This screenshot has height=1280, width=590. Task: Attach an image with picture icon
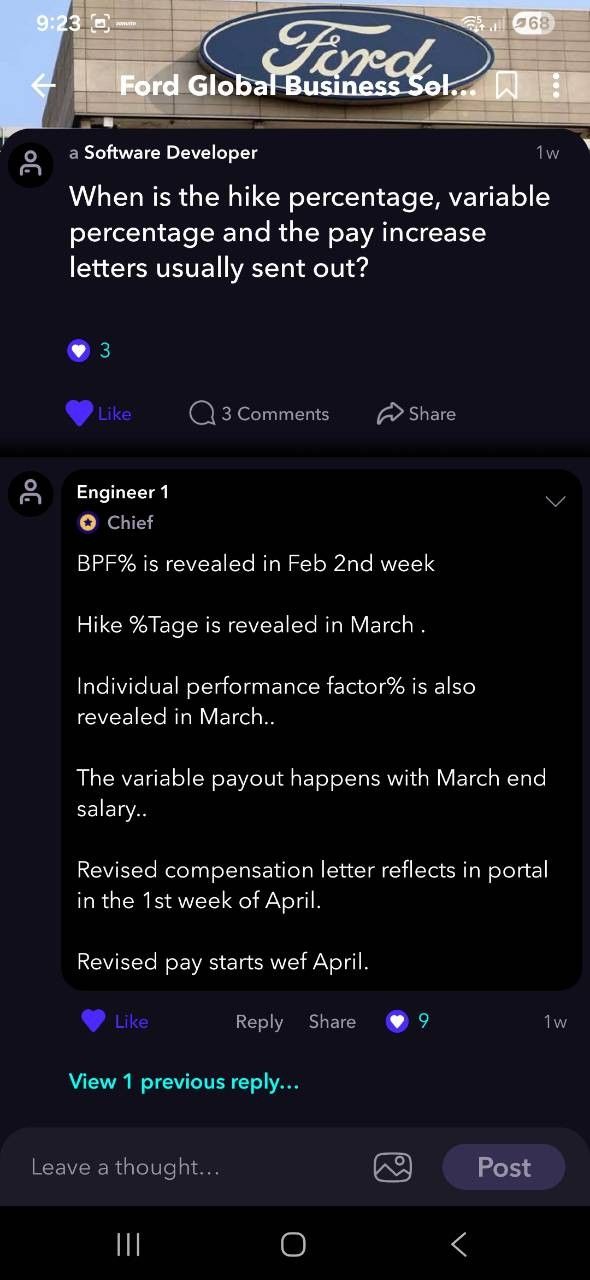[x=393, y=1167]
